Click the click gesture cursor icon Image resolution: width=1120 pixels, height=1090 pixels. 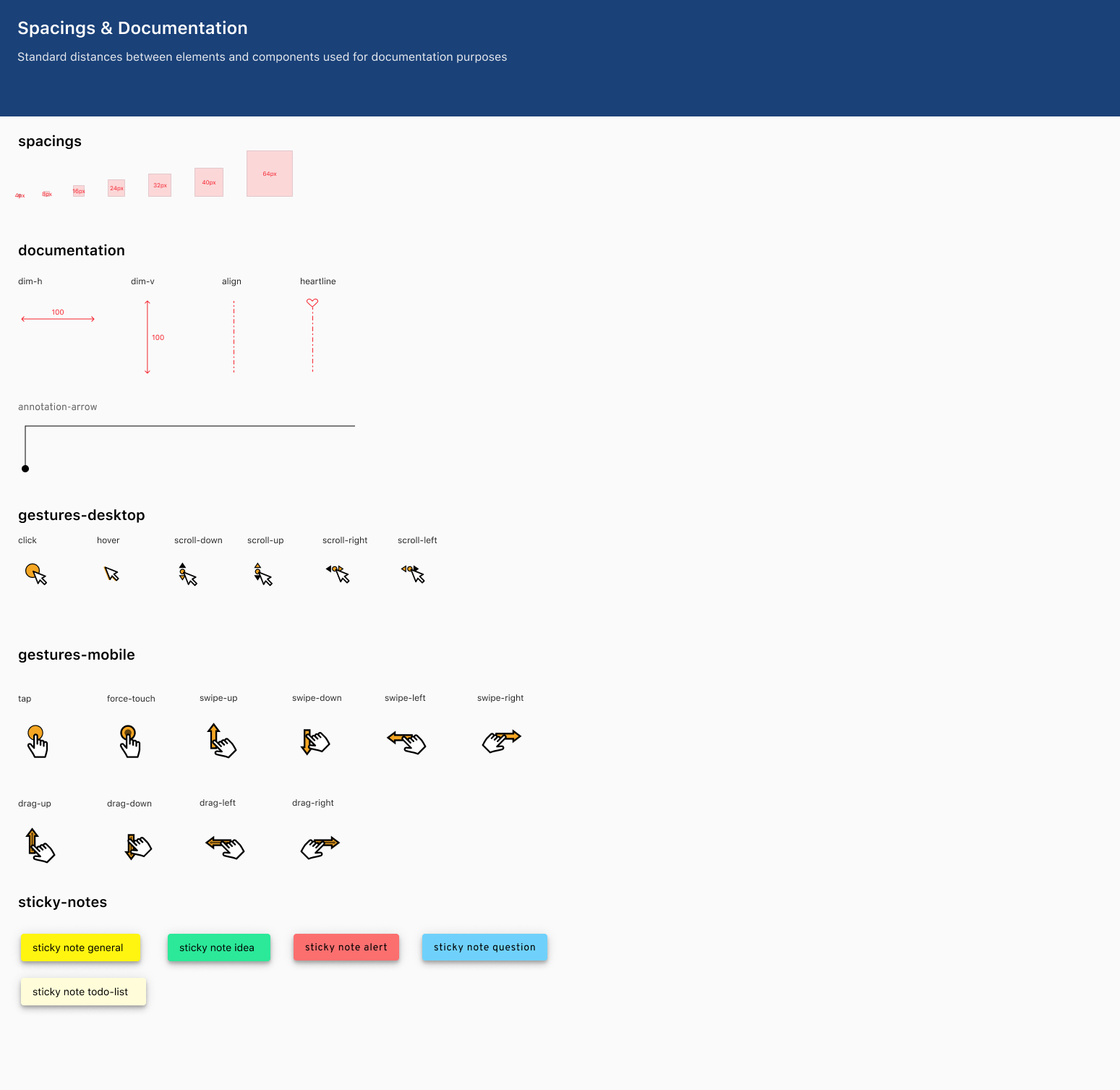click(36, 574)
